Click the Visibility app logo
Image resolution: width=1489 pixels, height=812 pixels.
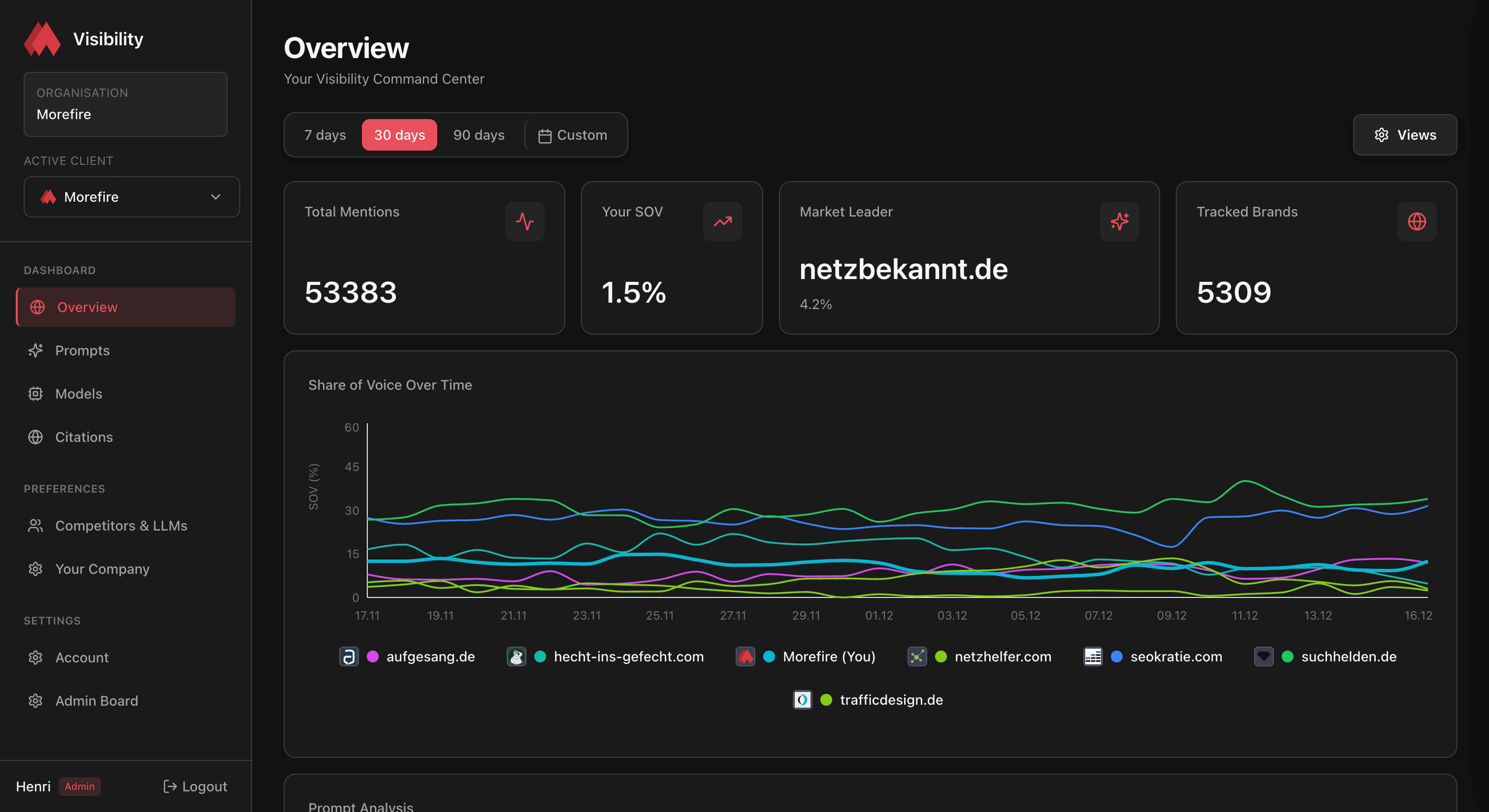point(42,39)
